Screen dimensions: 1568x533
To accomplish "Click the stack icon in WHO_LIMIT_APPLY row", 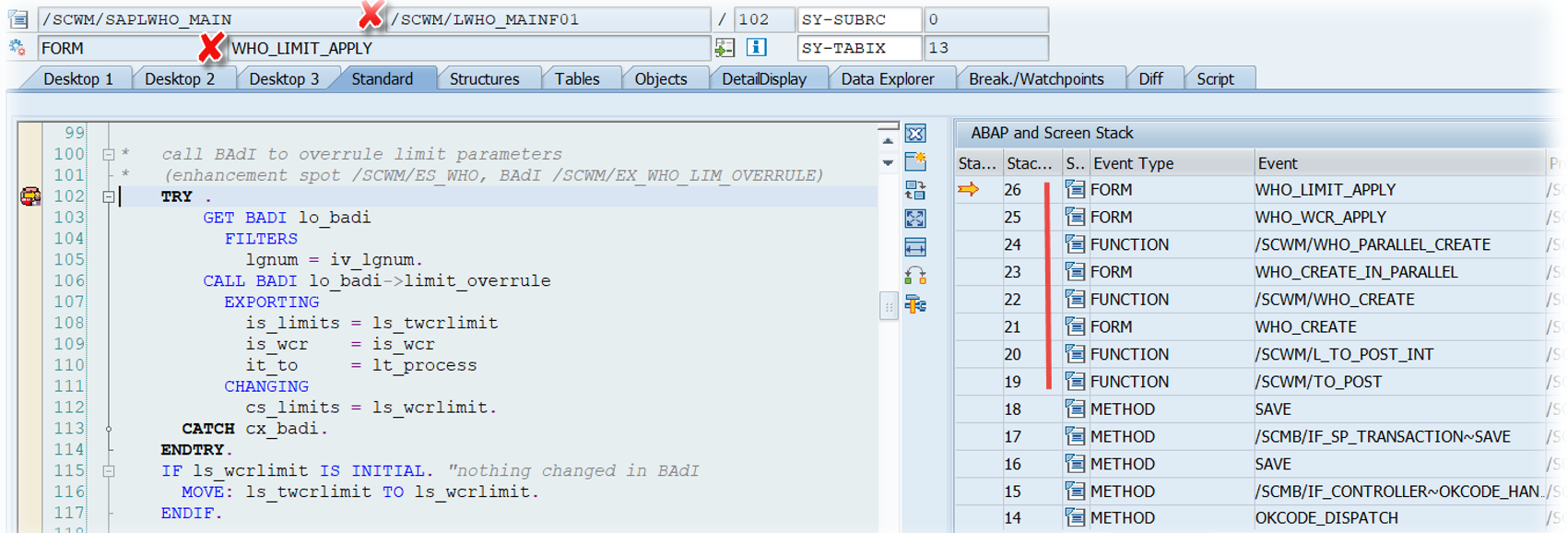I will tap(1074, 189).
